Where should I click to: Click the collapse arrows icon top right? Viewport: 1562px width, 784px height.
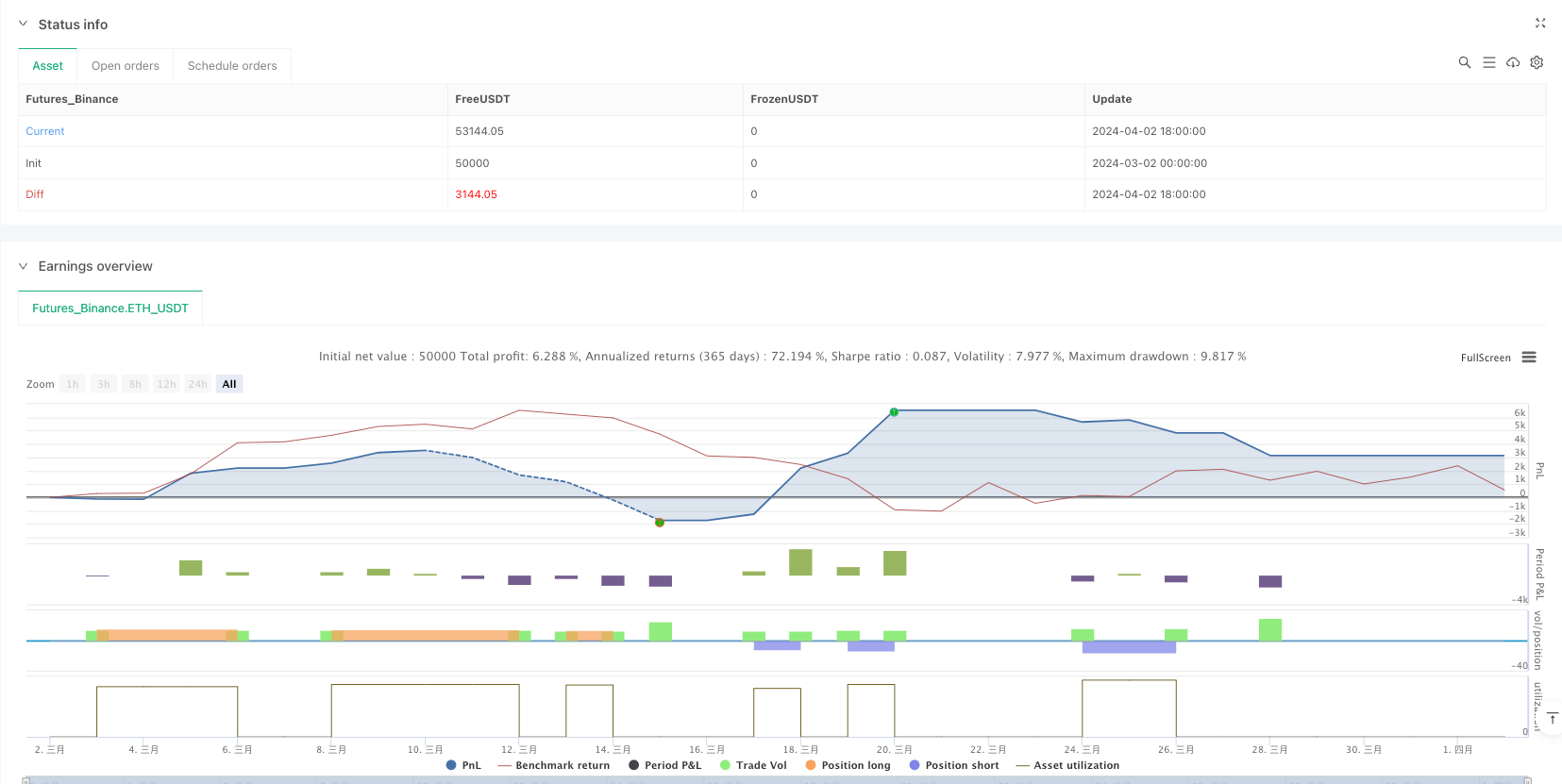click(1539, 24)
